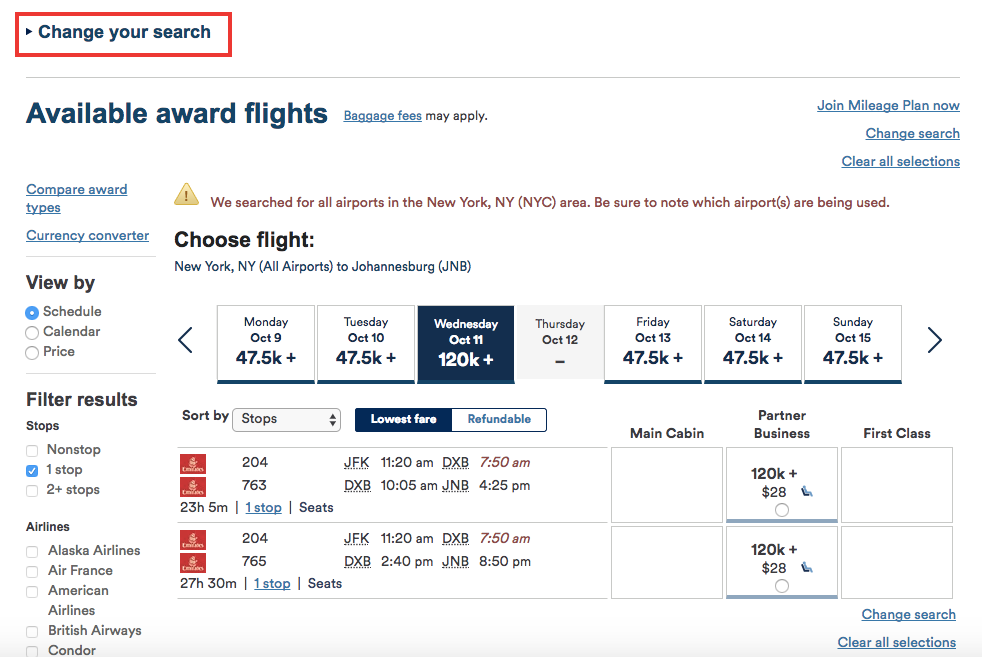The image size is (982, 657).
Task: Click the yellow warning triangle icon
Action: pos(186,194)
